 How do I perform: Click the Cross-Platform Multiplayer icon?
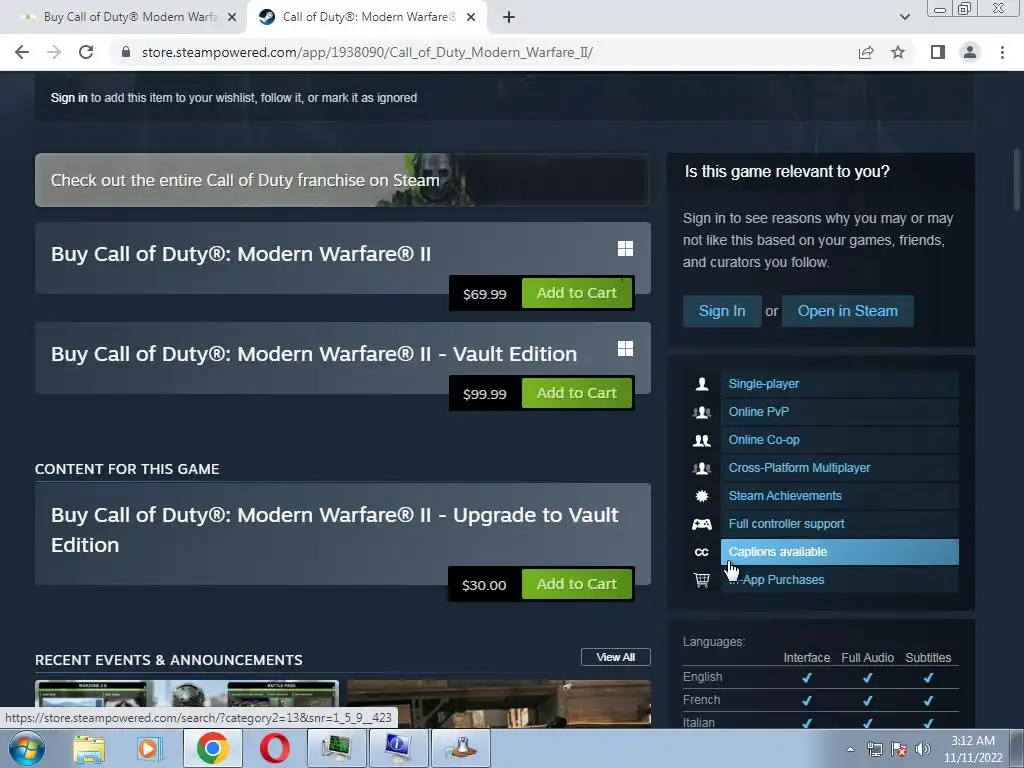click(701, 468)
